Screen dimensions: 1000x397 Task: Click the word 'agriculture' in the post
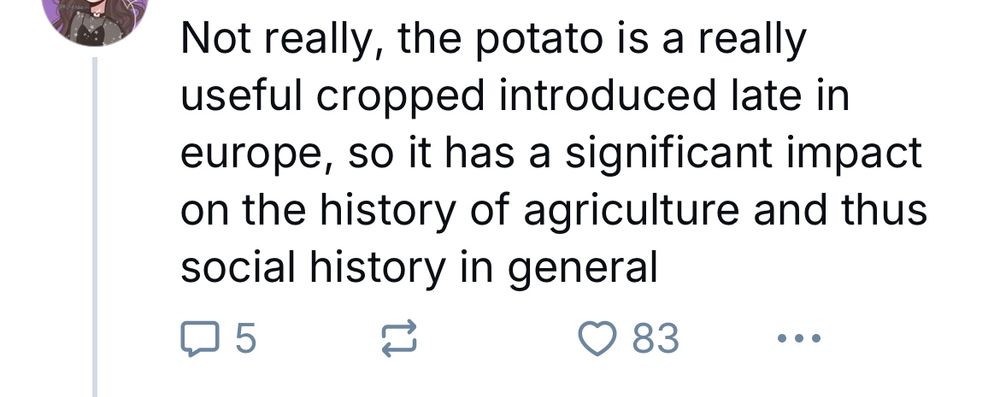click(629, 214)
